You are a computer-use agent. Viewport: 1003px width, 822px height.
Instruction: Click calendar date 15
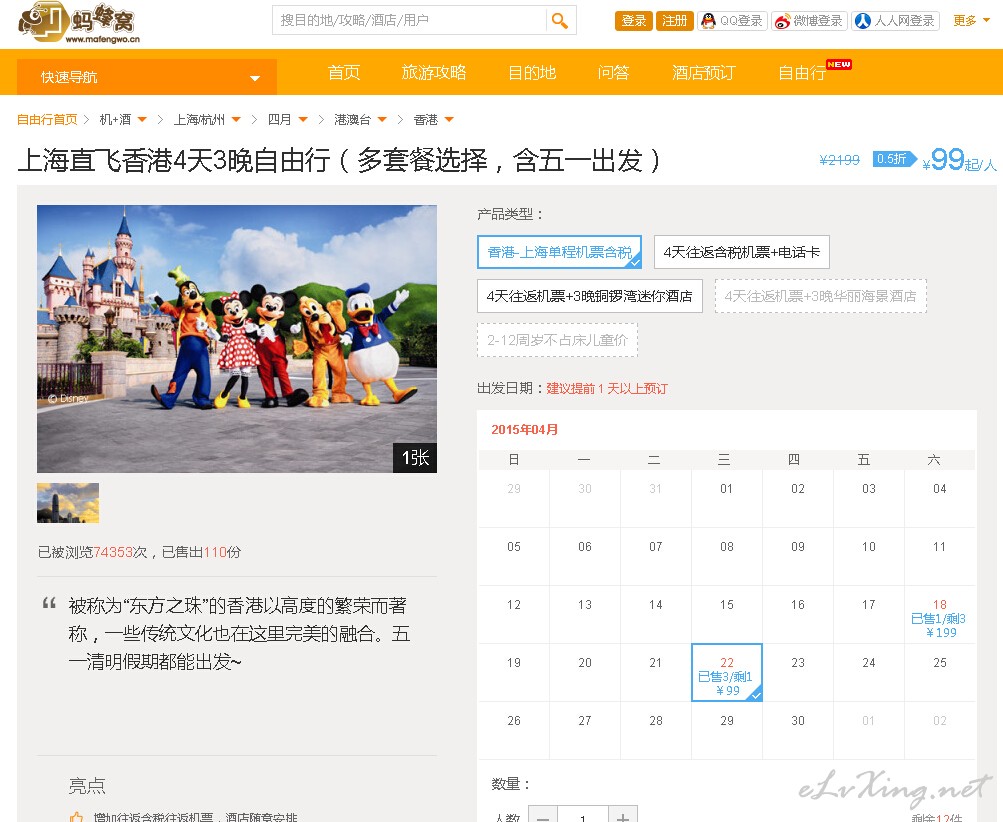[727, 605]
